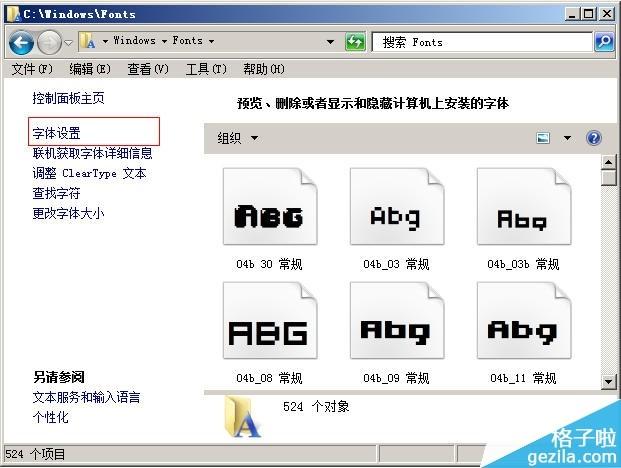Click the Fonts folder icon in details pane
The image size is (621, 468).
[242, 417]
